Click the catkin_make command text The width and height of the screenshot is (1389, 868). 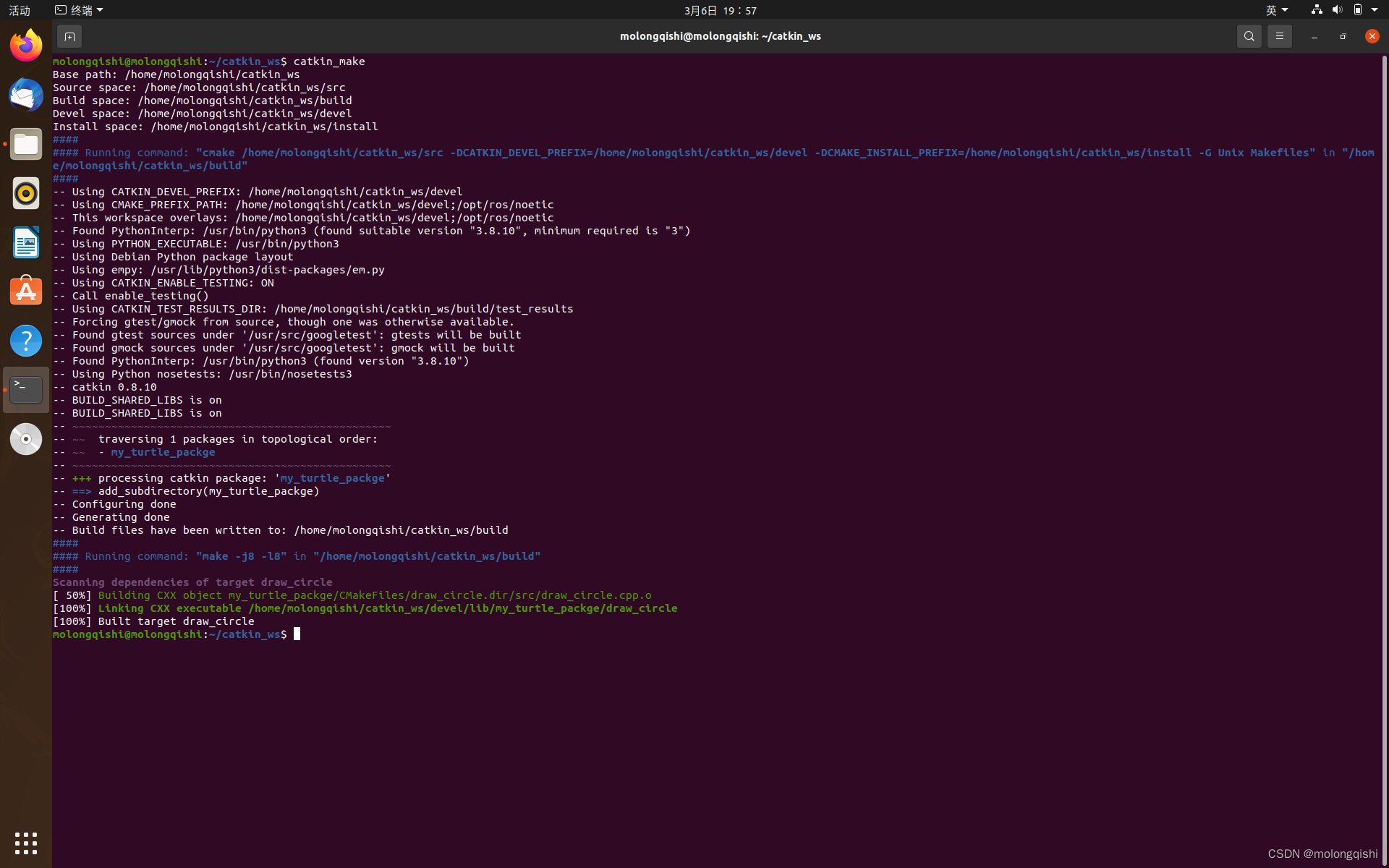click(329, 61)
